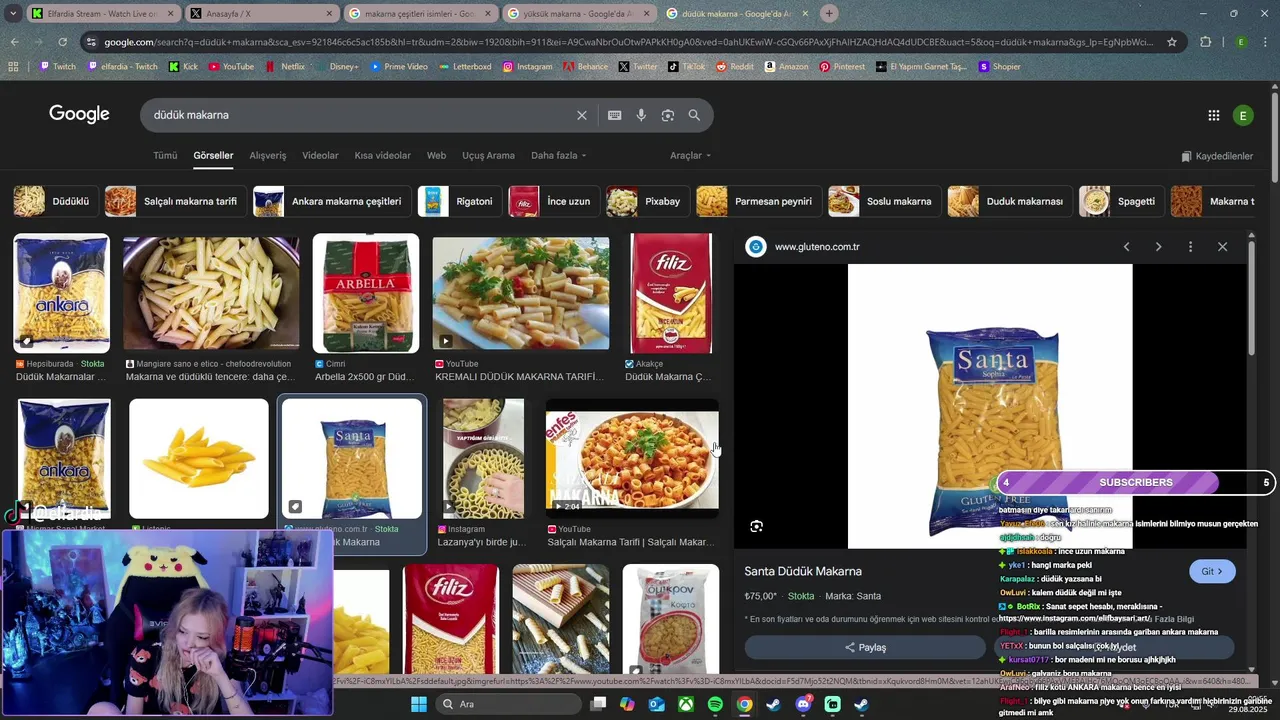
Task: Switch to the Kısa videolar tab
Action: [x=383, y=156]
